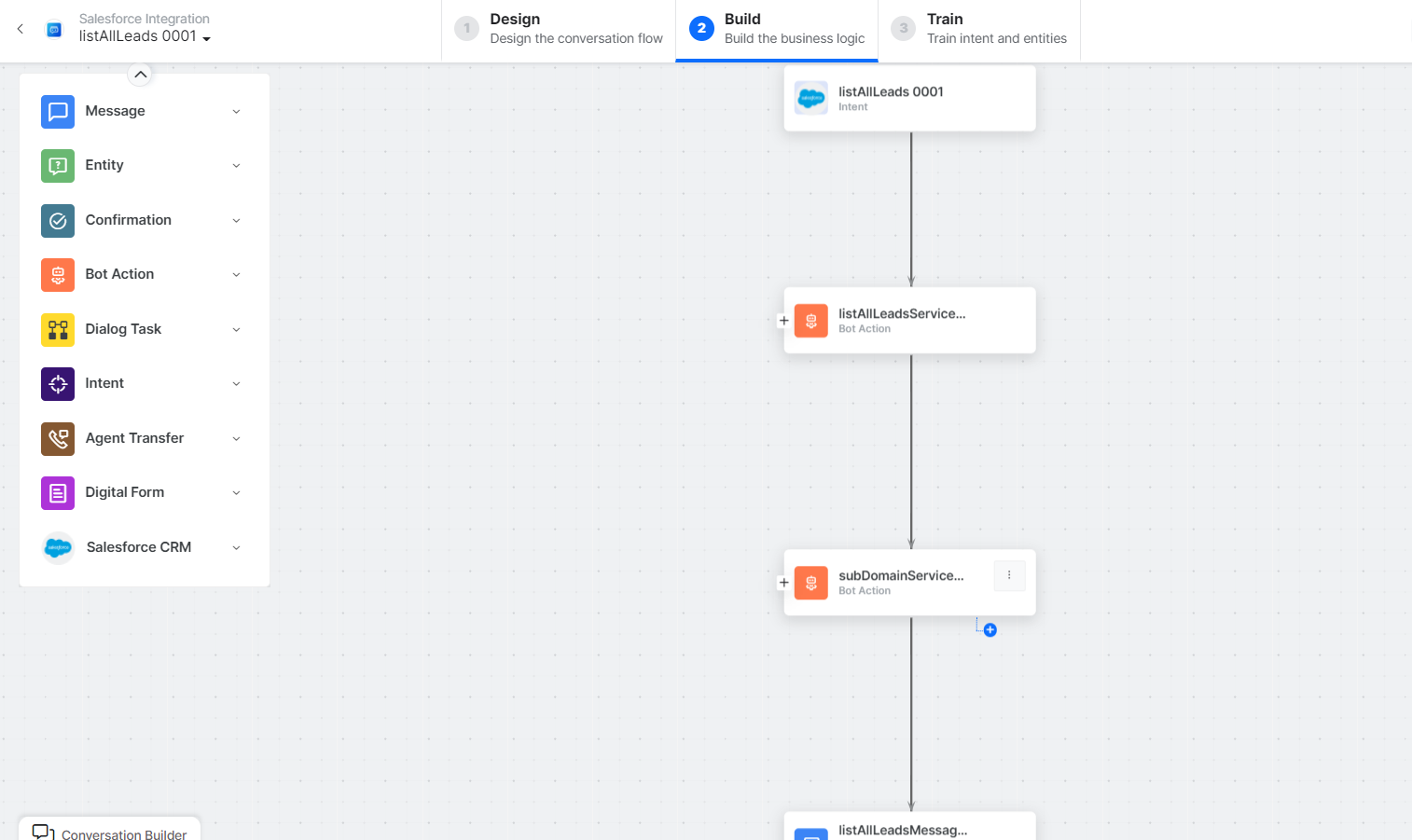The image size is (1412, 840).
Task: Click the Confirmation checkmark icon
Action: pyautogui.click(x=58, y=221)
